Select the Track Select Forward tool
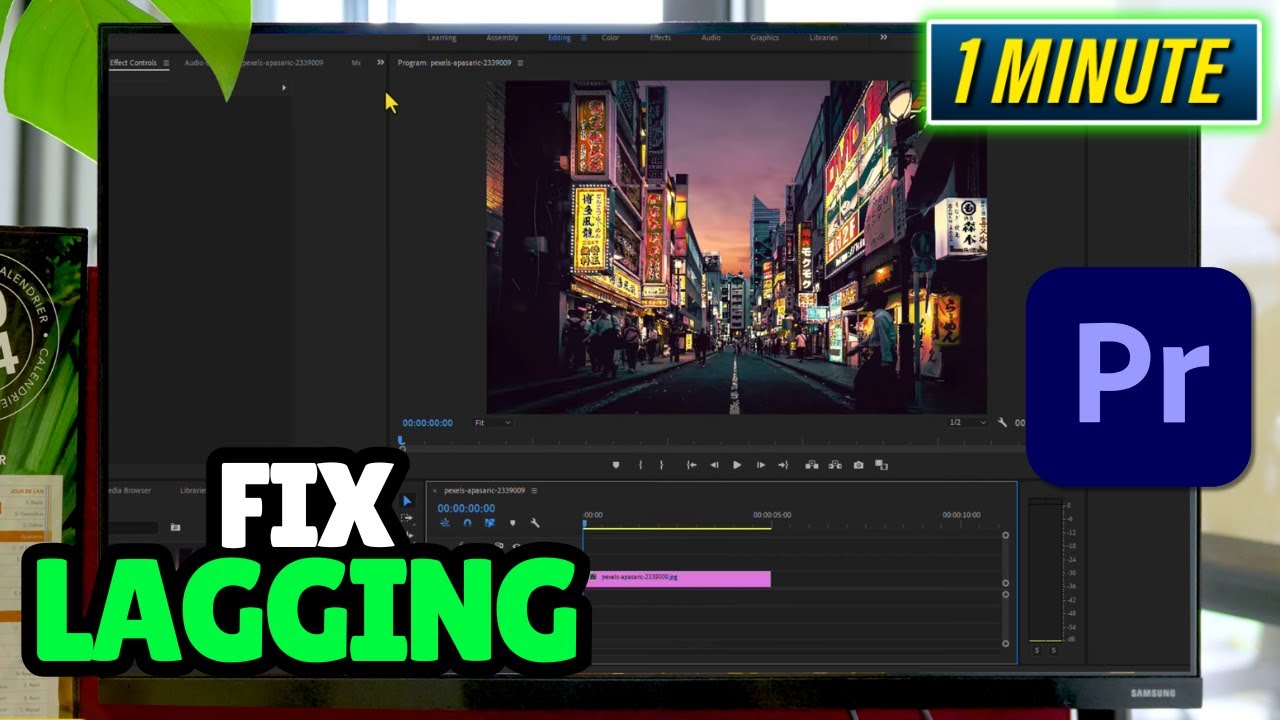The image size is (1280, 720). tap(407, 518)
